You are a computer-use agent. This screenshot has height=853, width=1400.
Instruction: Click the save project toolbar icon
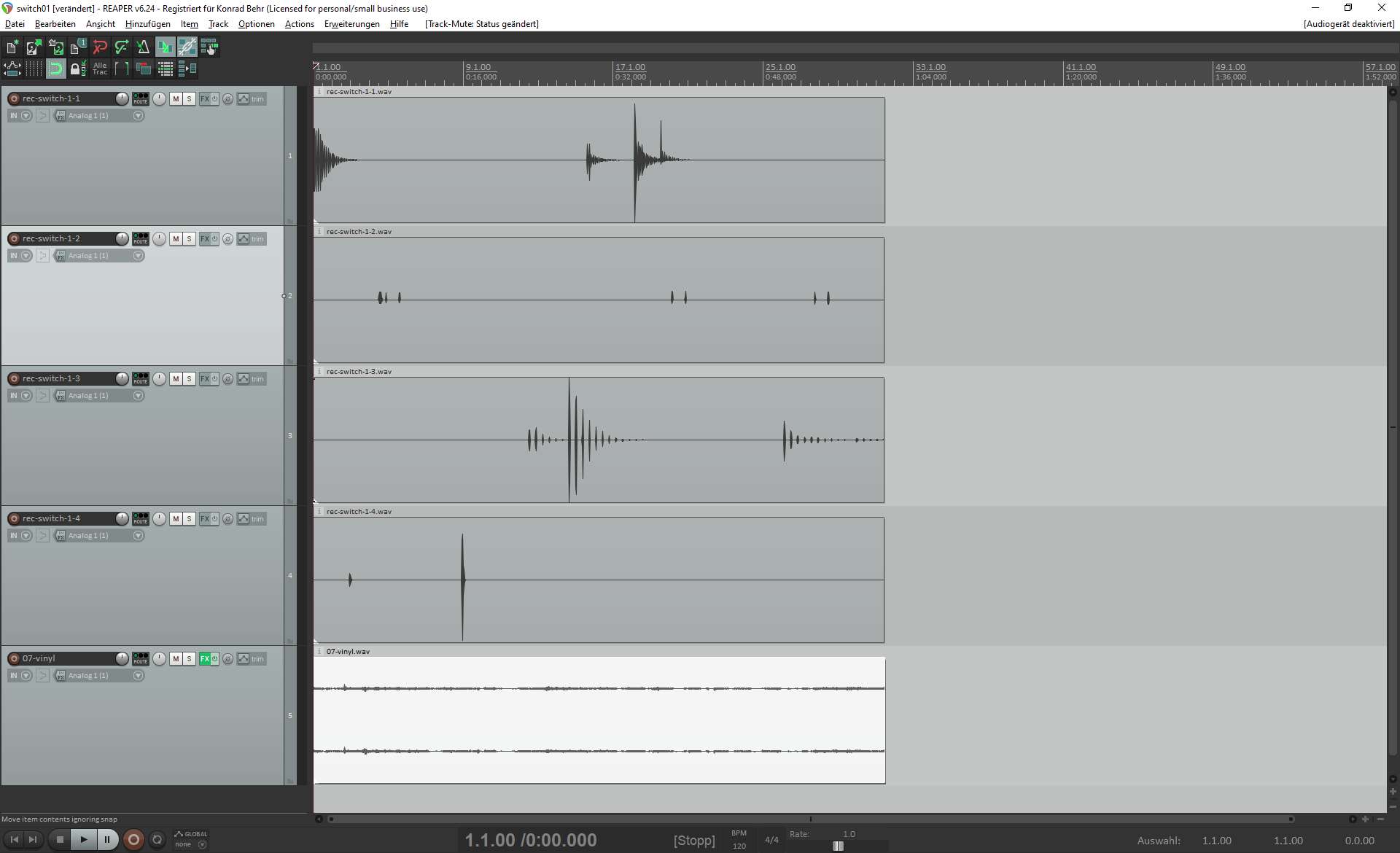[x=55, y=47]
